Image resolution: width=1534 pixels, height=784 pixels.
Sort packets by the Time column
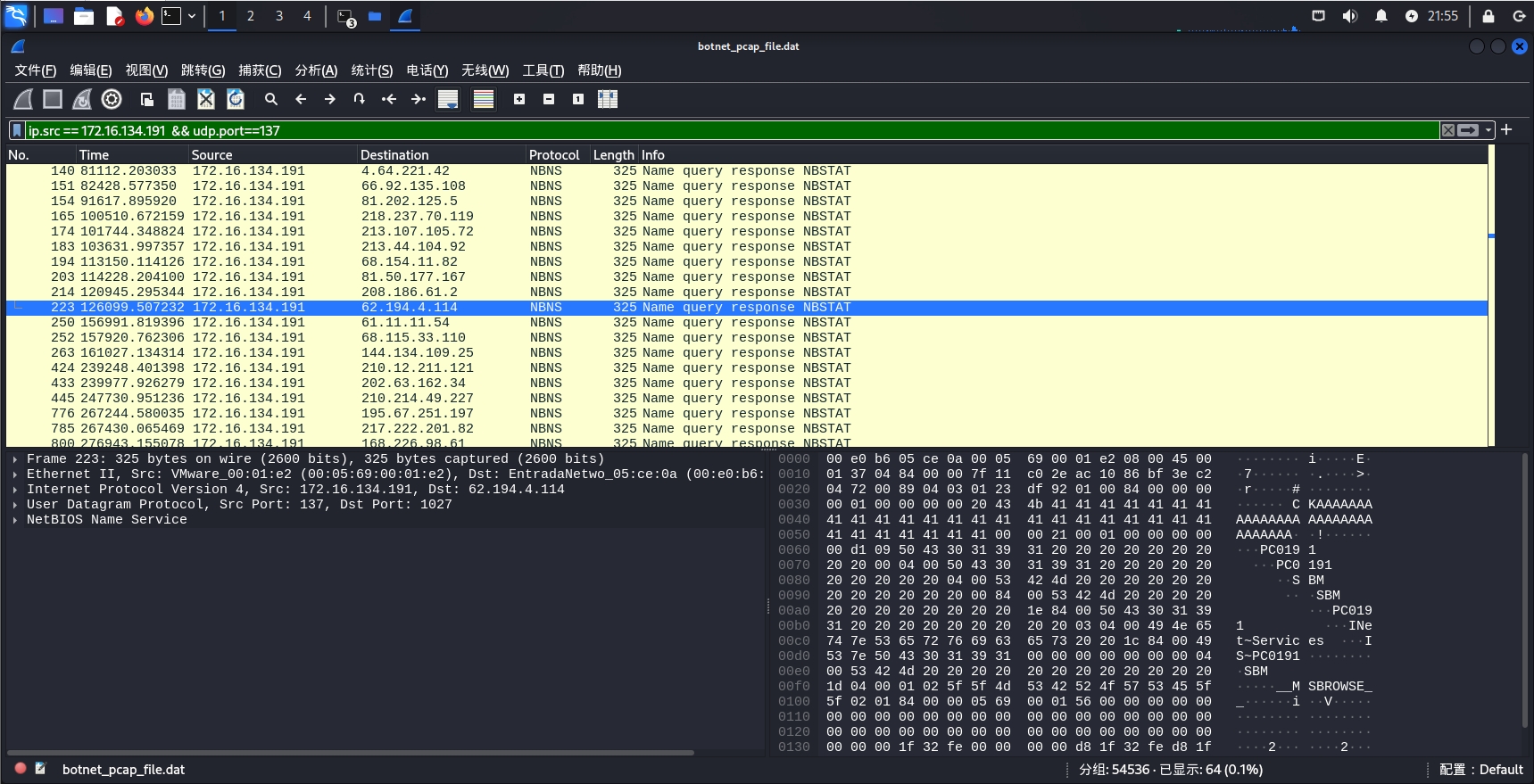pyautogui.click(x=132, y=155)
